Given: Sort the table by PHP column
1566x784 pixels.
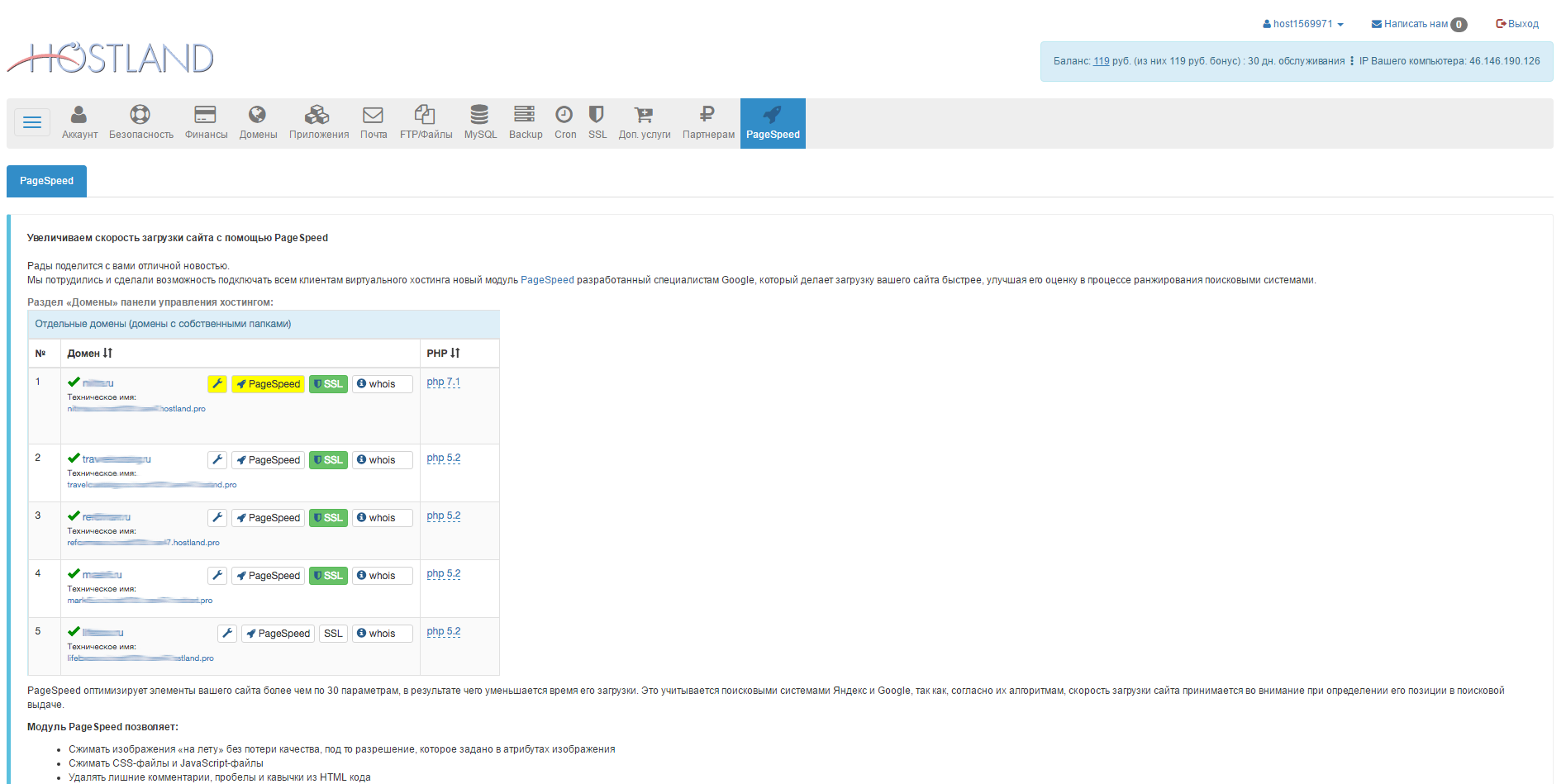Looking at the screenshot, I should (x=443, y=353).
